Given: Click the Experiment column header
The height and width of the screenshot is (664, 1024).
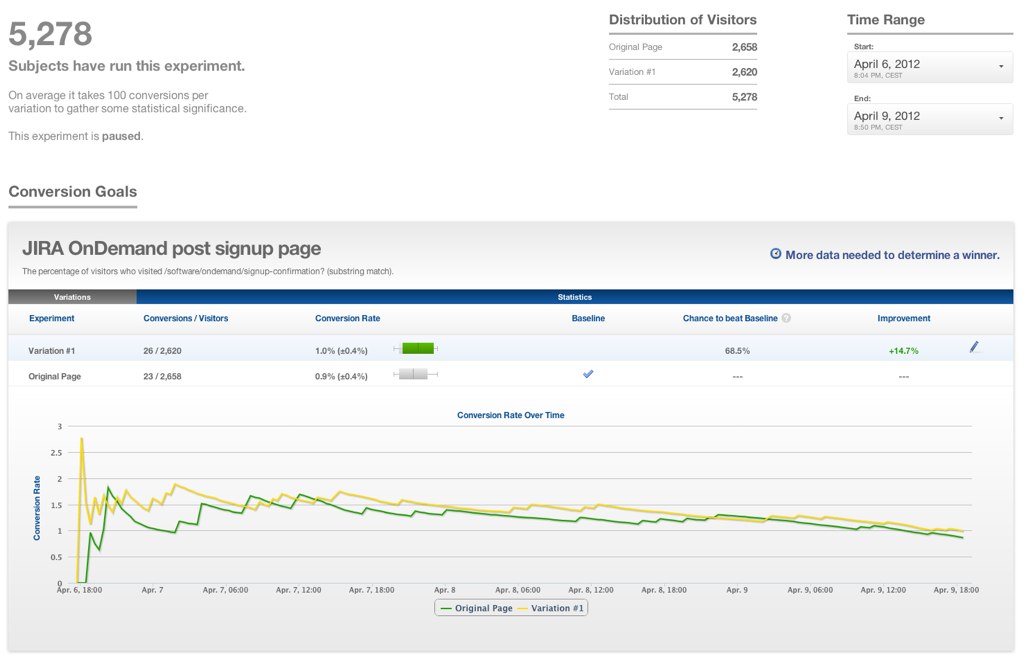Looking at the screenshot, I should [x=52, y=318].
